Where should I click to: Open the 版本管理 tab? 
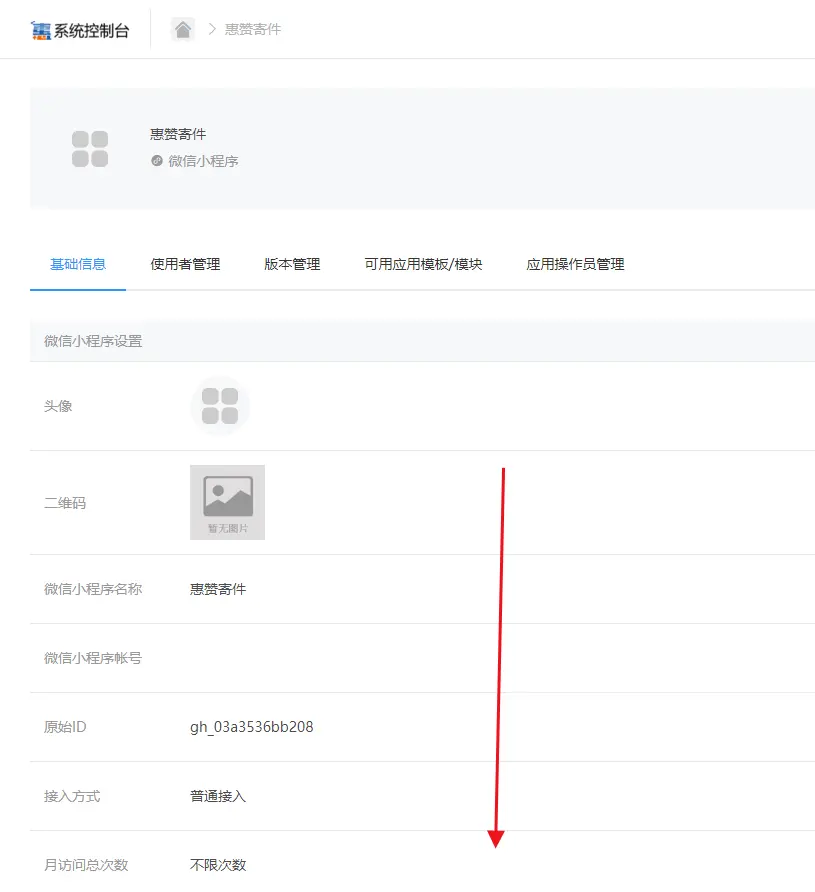point(292,265)
